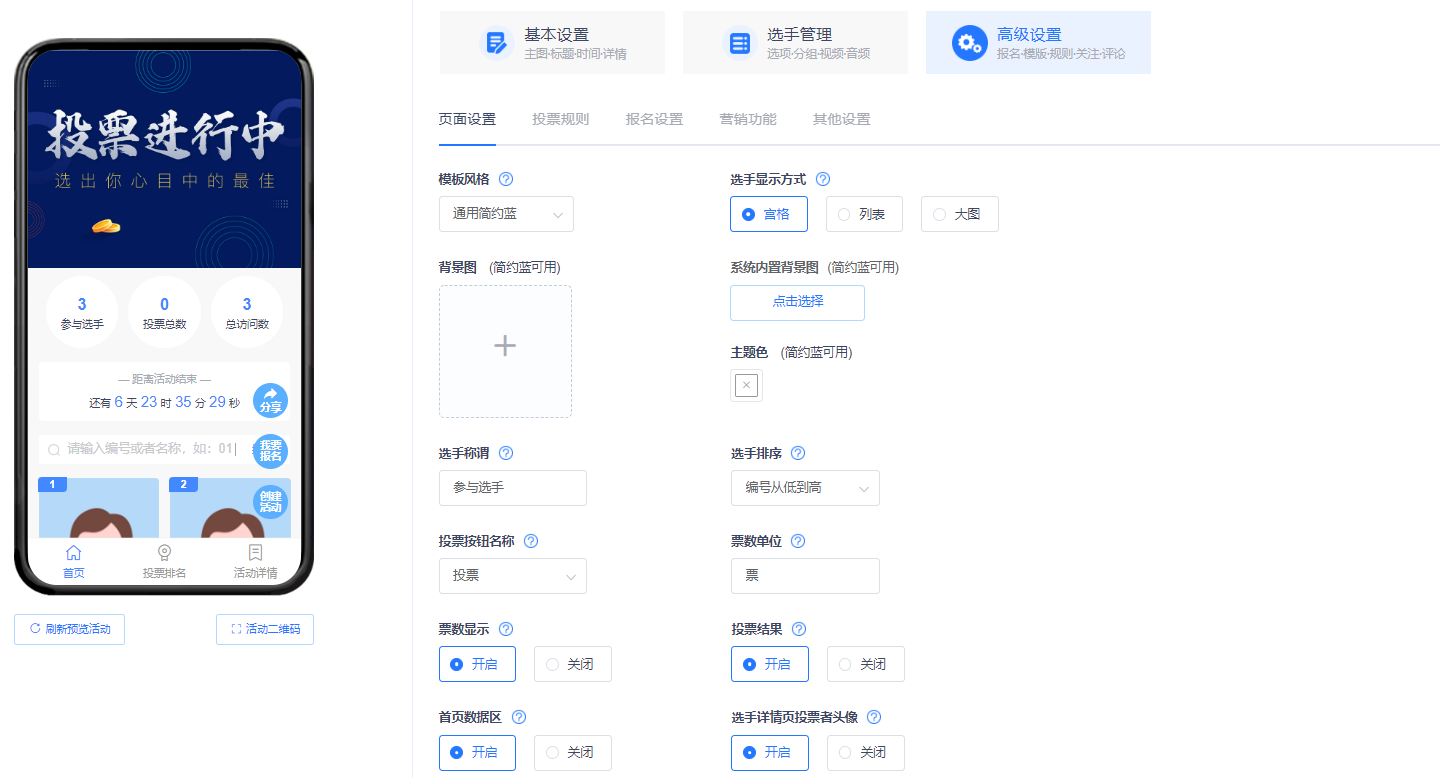1440x778 pixels.
Task: Click help icon next to 选手排序
Action: [x=798, y=453]
